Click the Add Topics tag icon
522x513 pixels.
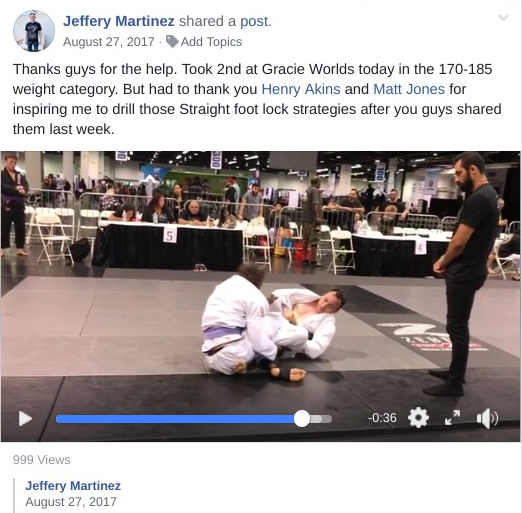pyautogui.click(x=172, y=42)
